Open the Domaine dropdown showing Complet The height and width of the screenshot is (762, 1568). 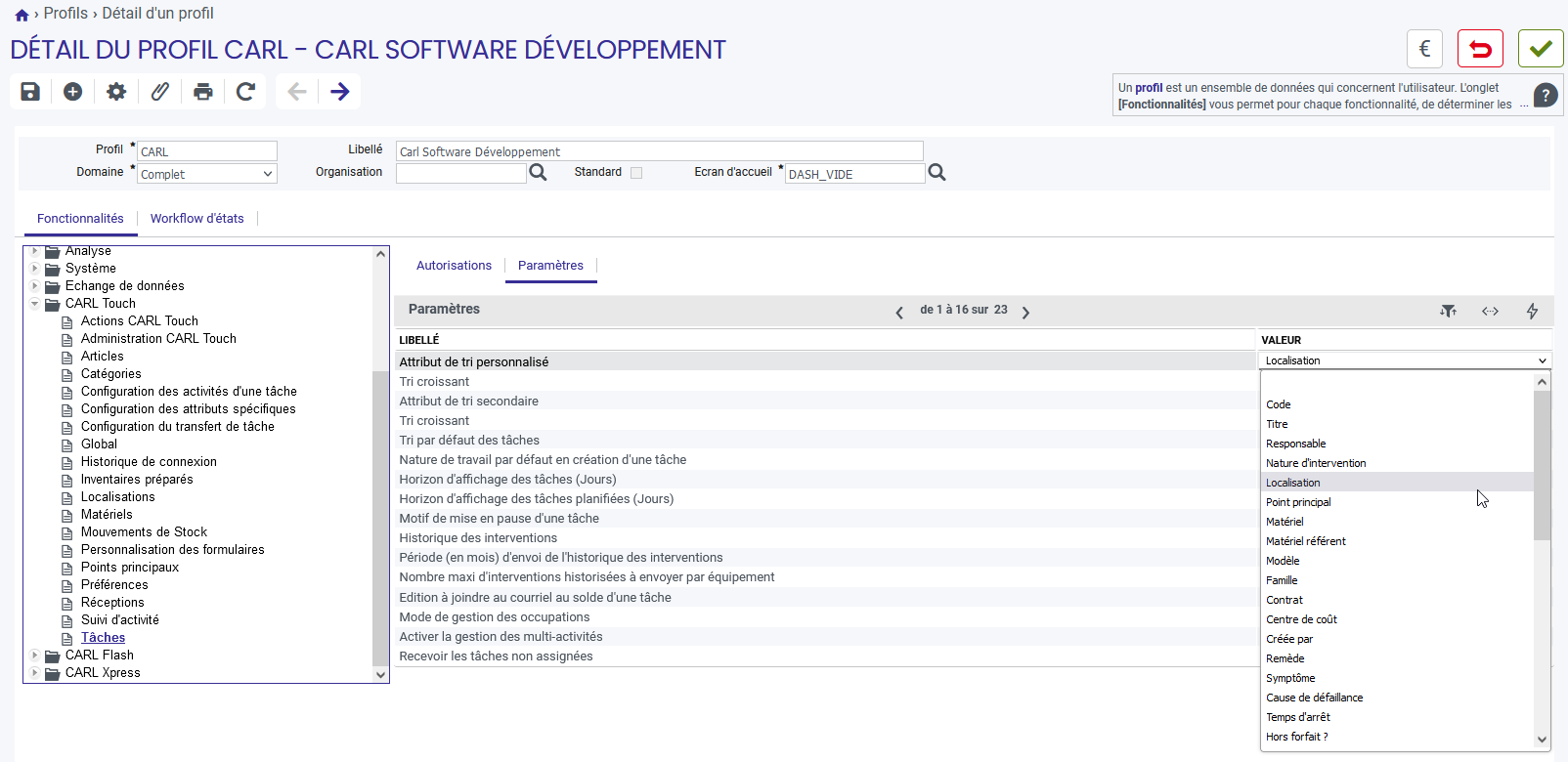pos(207,174)
